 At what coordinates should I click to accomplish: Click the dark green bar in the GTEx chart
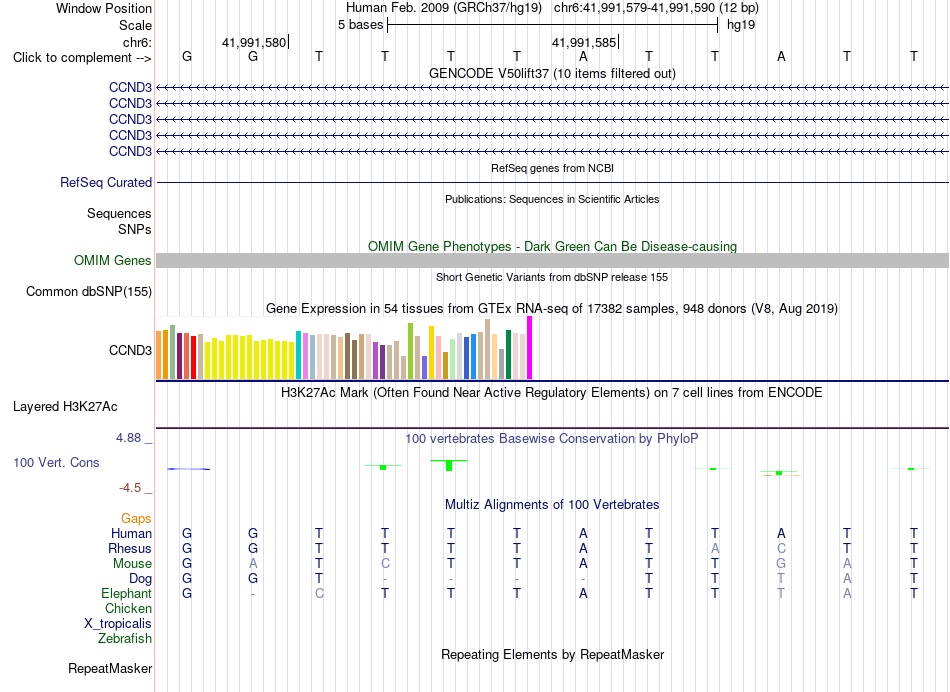pos(508,354)
